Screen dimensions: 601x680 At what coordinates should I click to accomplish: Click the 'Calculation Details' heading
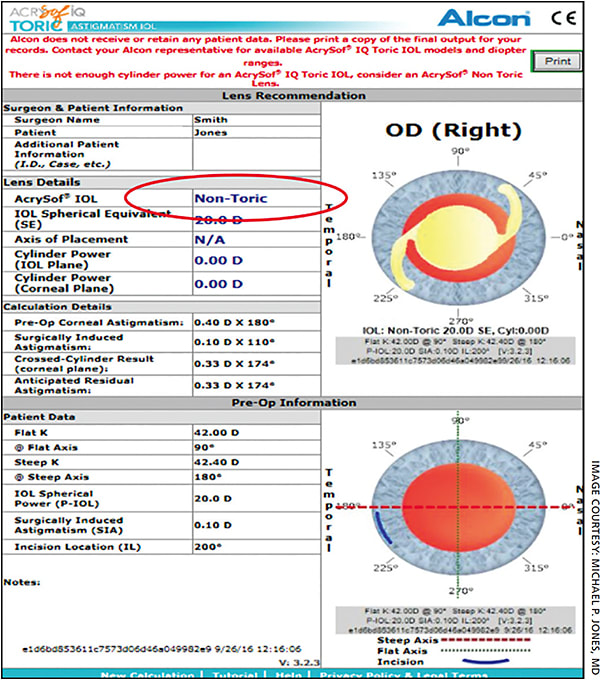point(57,307)
